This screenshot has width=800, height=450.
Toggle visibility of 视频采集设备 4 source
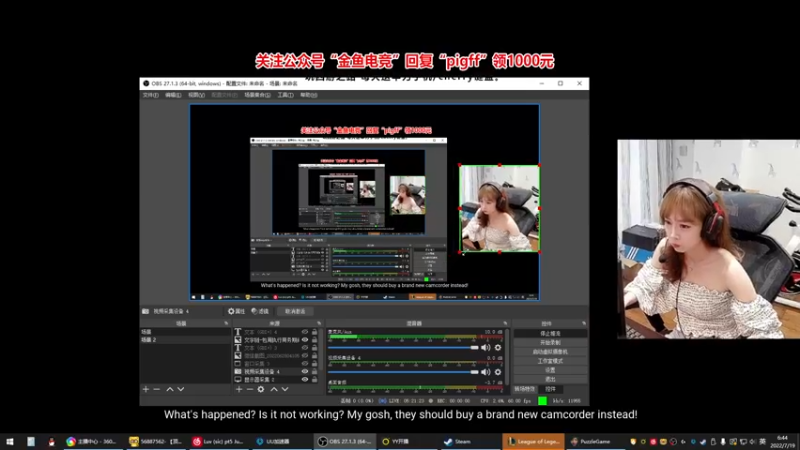click(305, 371)
